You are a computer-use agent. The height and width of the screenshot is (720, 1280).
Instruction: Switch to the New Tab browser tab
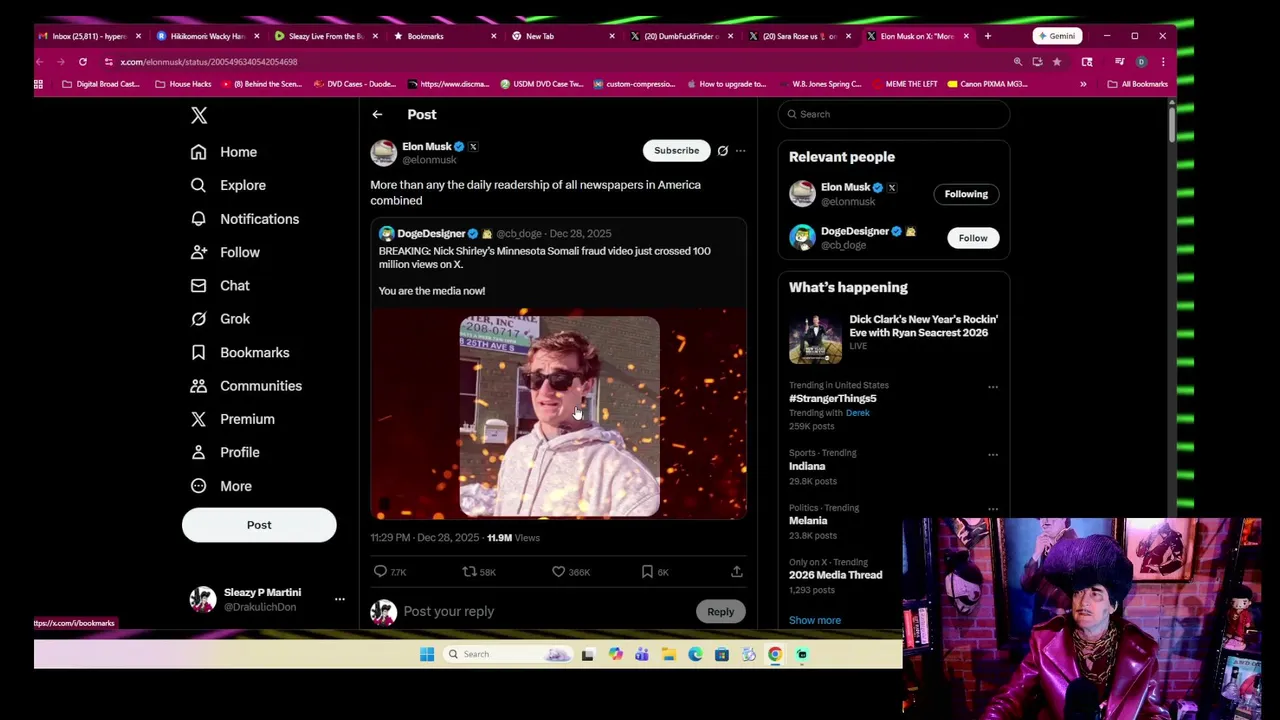[562, 36]
